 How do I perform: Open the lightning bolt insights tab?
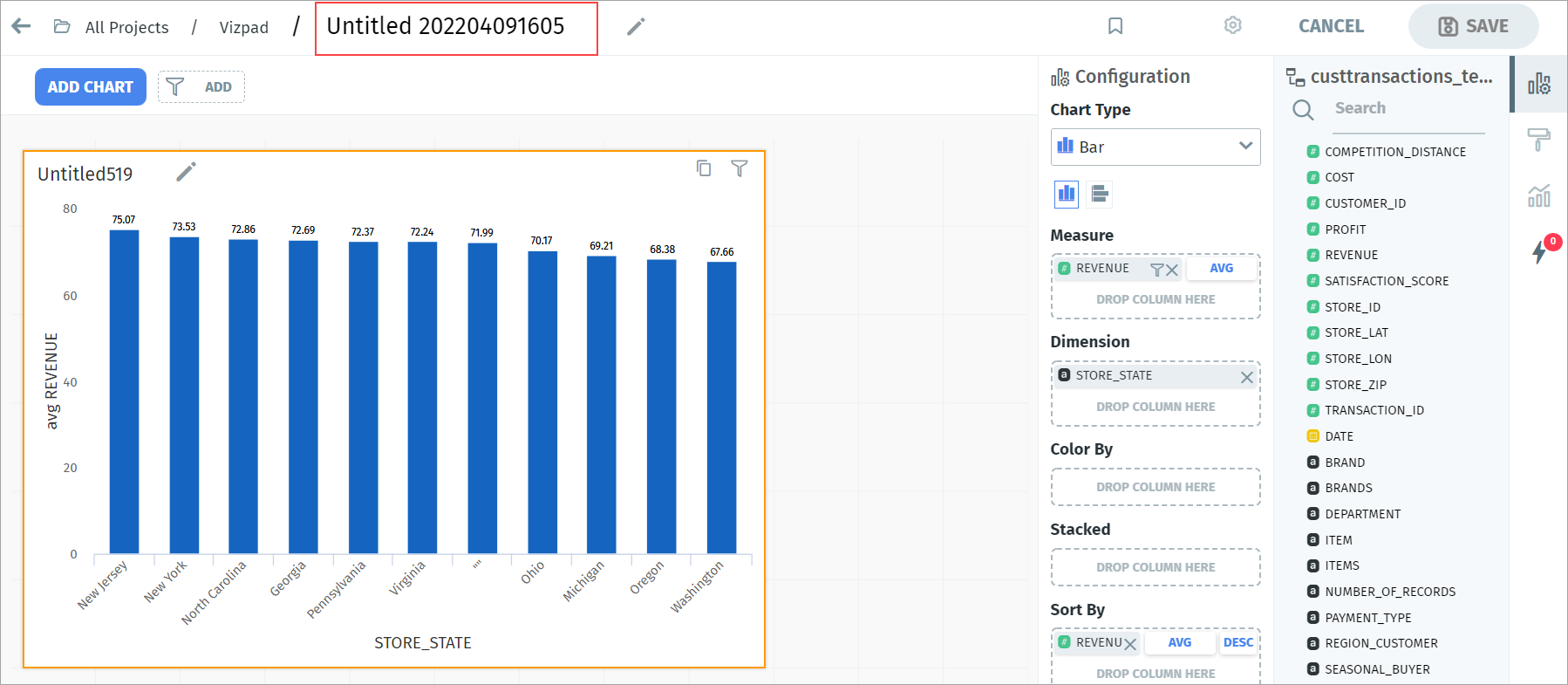[1540, 251]
